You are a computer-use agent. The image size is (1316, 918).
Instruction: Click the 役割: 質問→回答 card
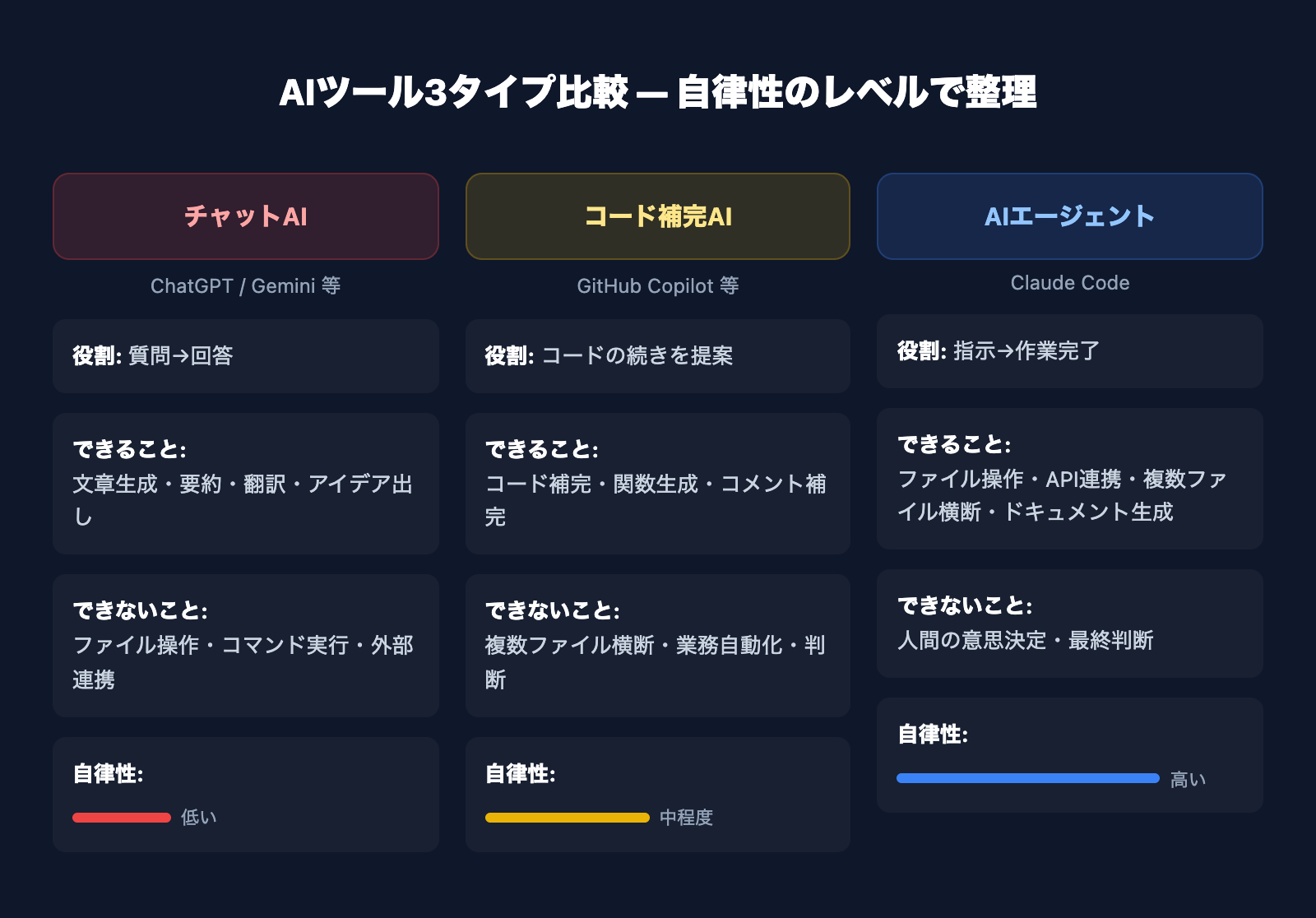click(x=246, y=356)
